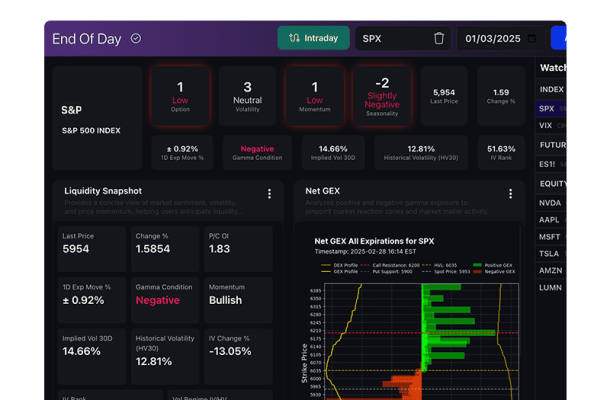Expand the EQUITY watchlist group
Viewport: 610px width, 400px height.
click(553, 184)
